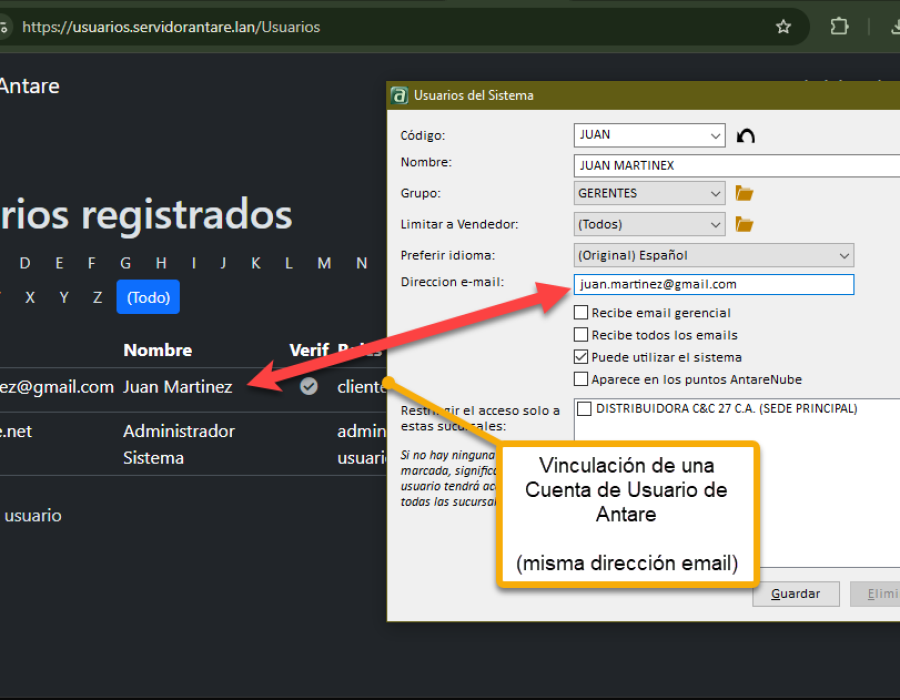Select the Administrador Sistema name cell
The image size is (900, 700).
179,445
